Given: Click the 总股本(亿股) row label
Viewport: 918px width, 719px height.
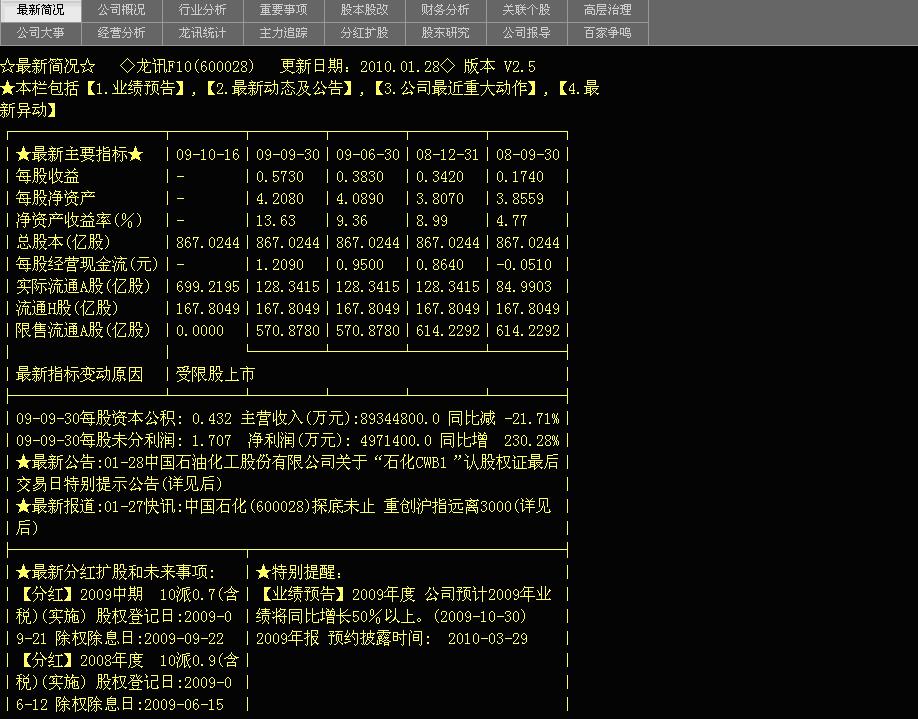Looking at the screenshot, I should point(63,242).
